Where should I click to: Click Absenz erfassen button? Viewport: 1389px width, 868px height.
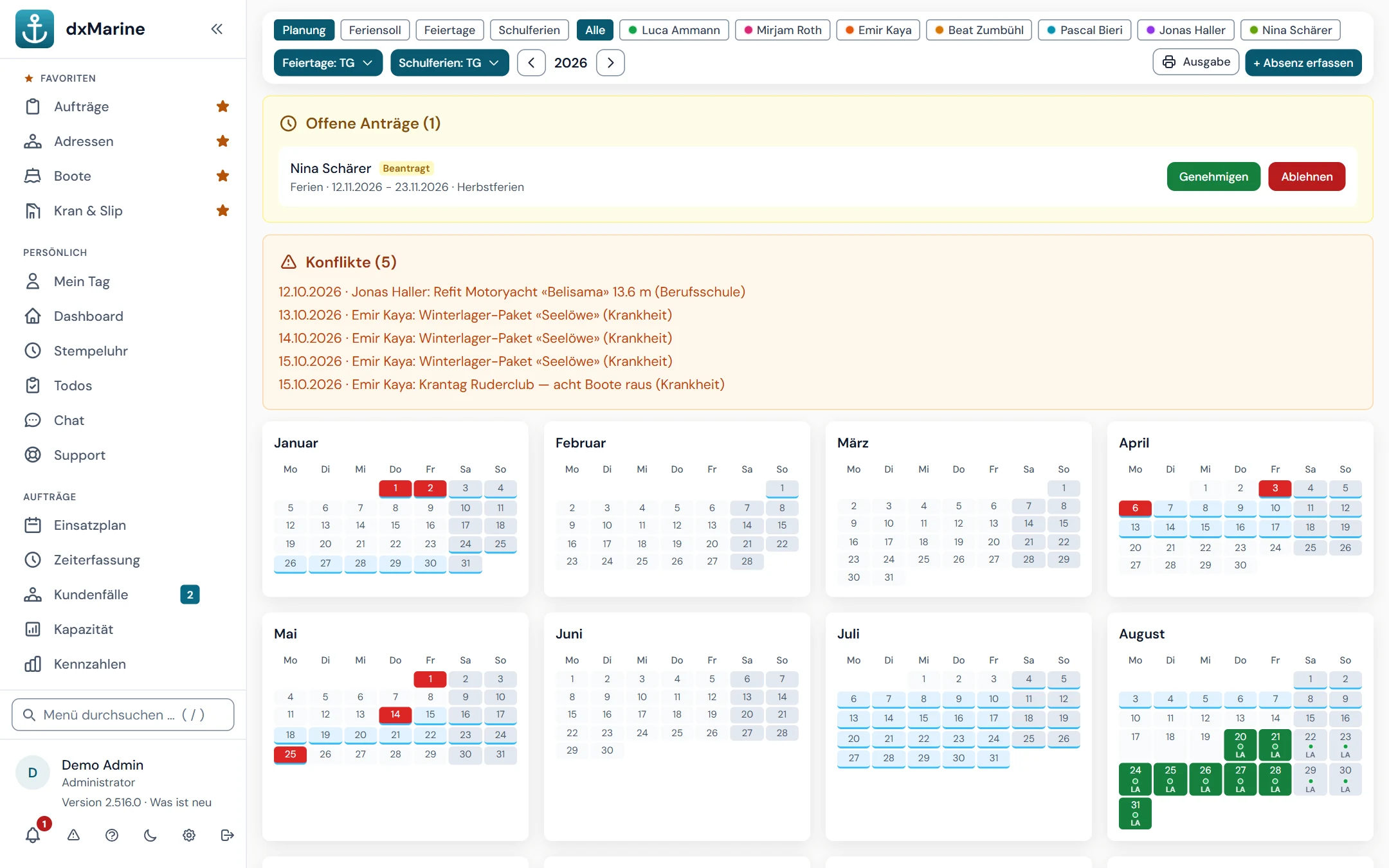(1303, 63)
